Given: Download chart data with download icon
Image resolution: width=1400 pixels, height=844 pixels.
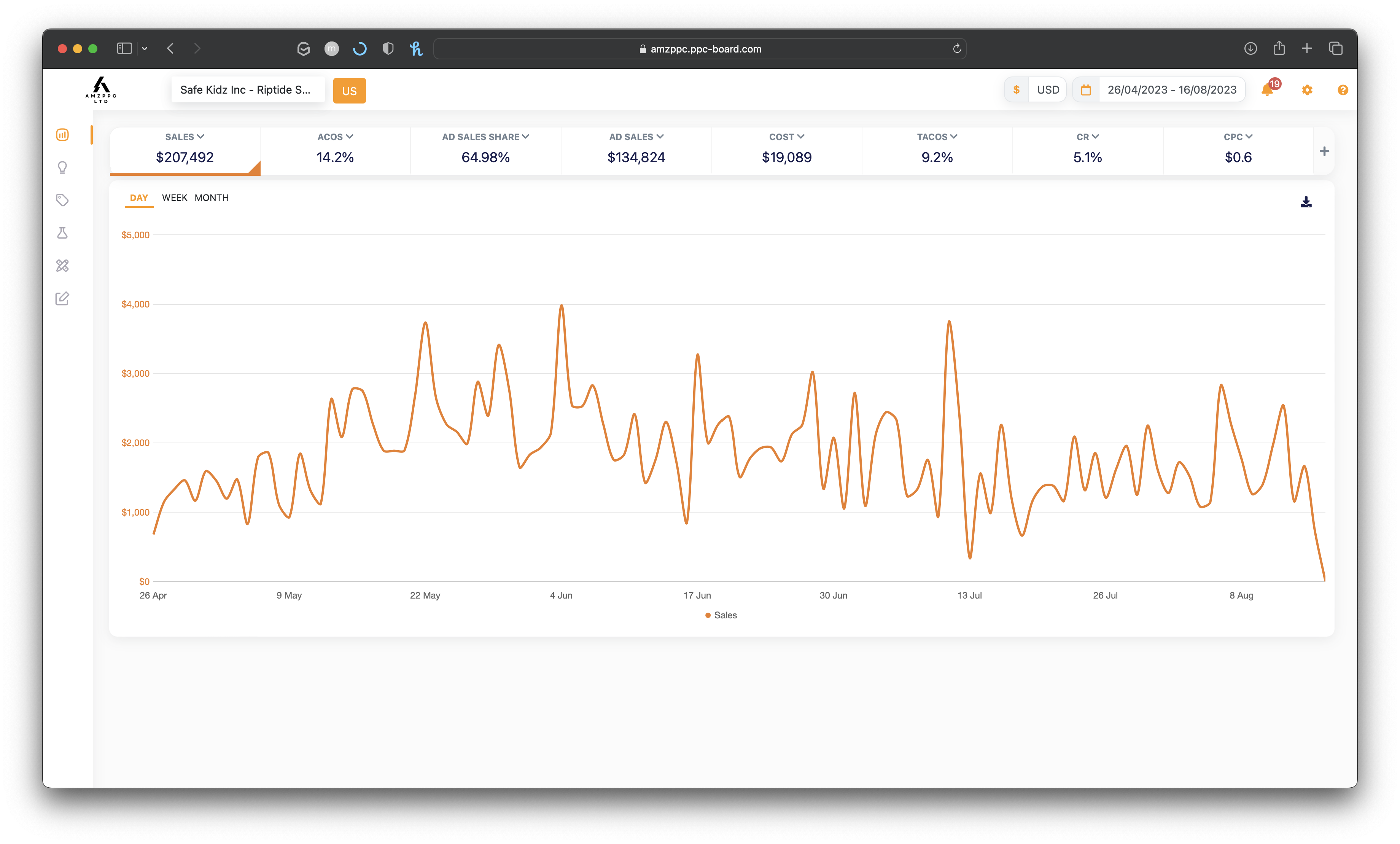Looking at the screenshot, I should [x=1306, y=202].
